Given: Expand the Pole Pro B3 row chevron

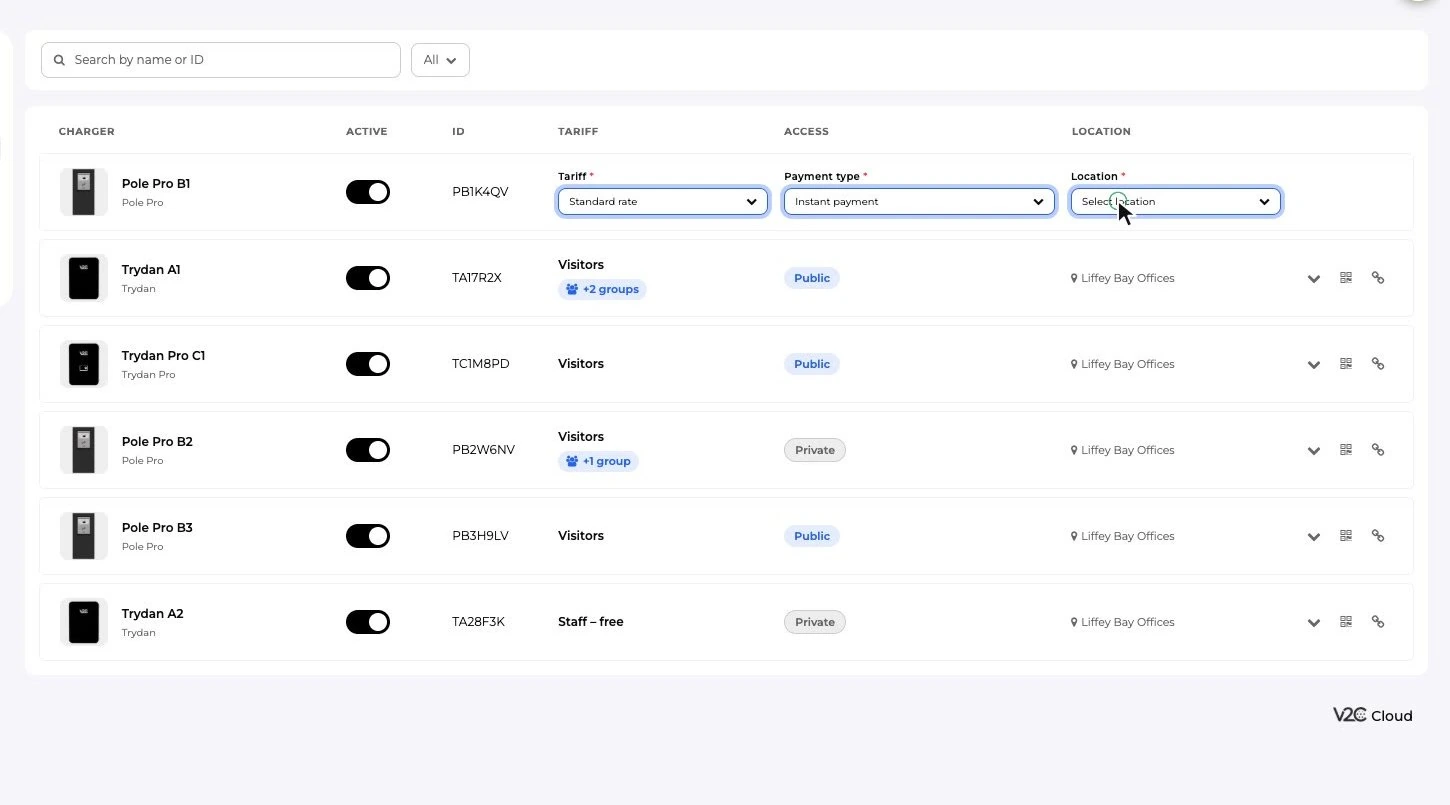Looking at the screenshot, I should point(1314,537).
